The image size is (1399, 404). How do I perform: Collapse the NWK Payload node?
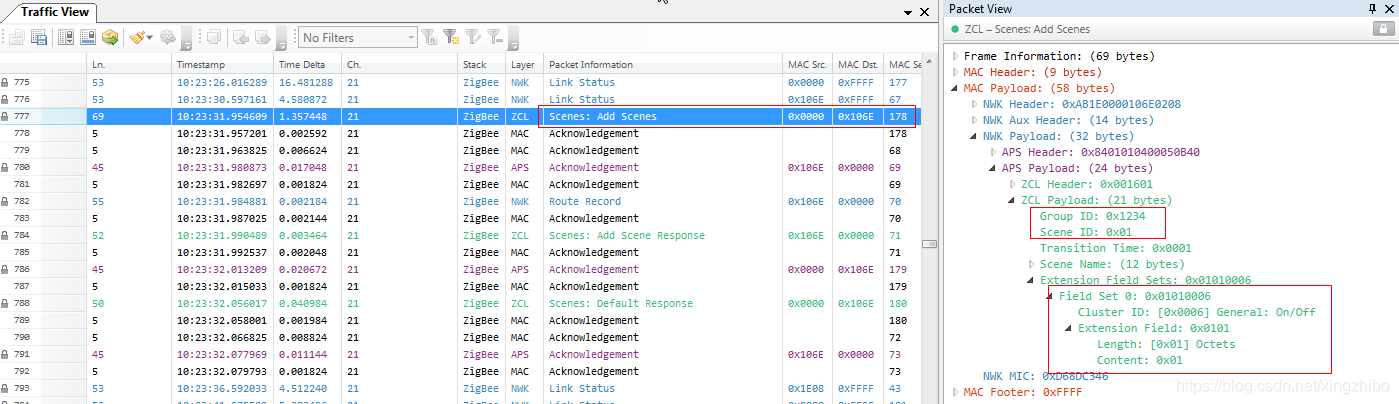point(975,136)
